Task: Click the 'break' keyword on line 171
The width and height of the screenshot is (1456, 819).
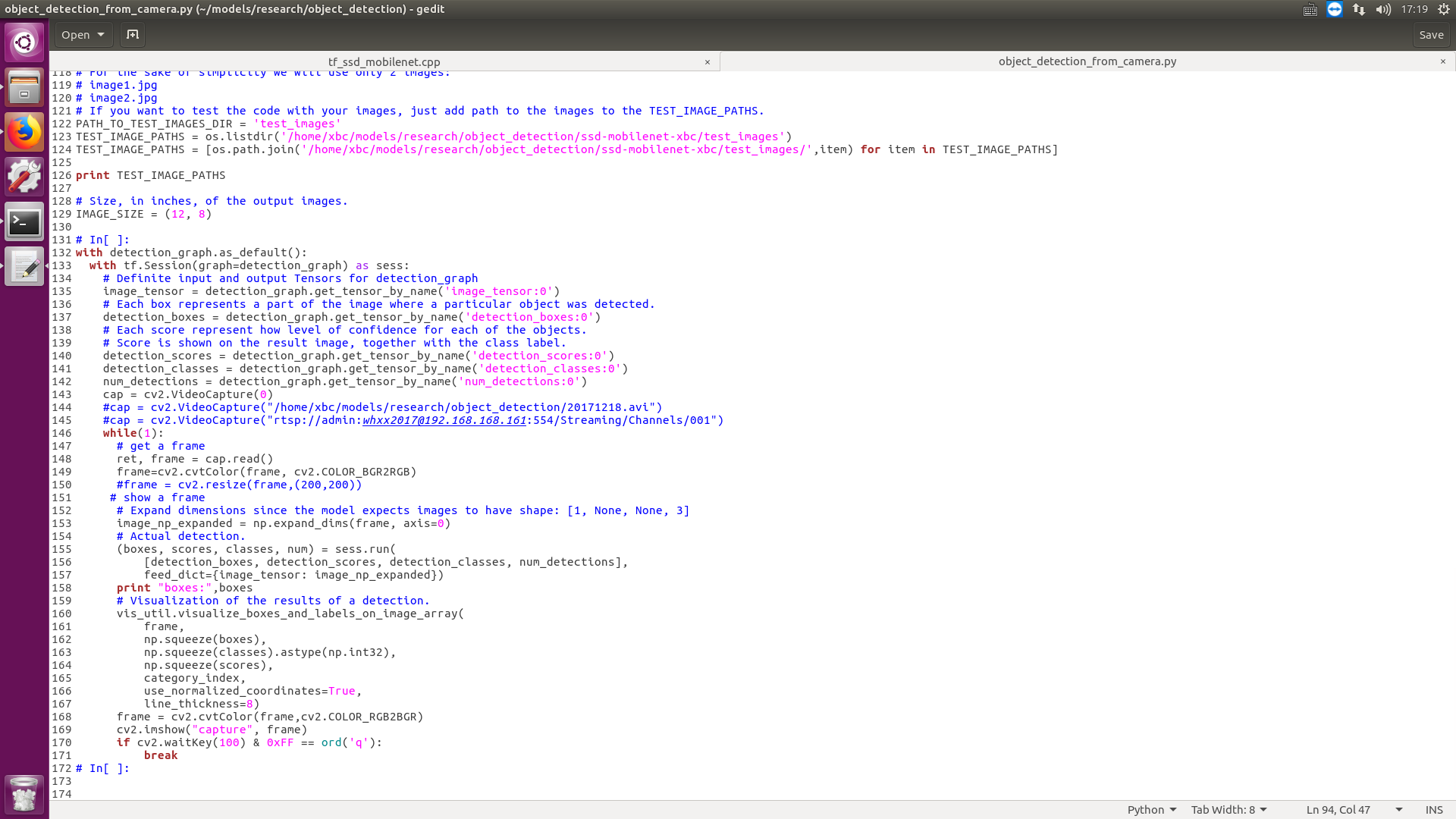Action: [x=161, y=755]
